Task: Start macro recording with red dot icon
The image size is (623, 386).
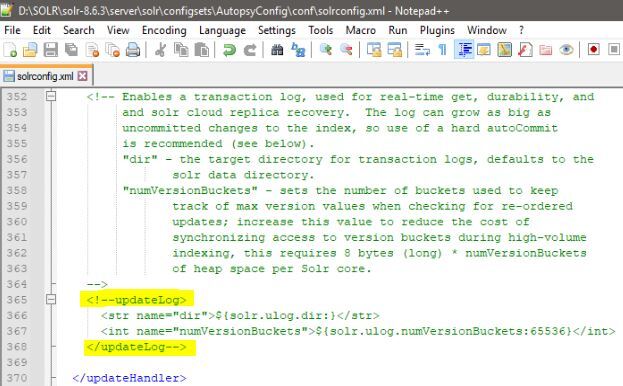Action: click(x=594, y=50)
